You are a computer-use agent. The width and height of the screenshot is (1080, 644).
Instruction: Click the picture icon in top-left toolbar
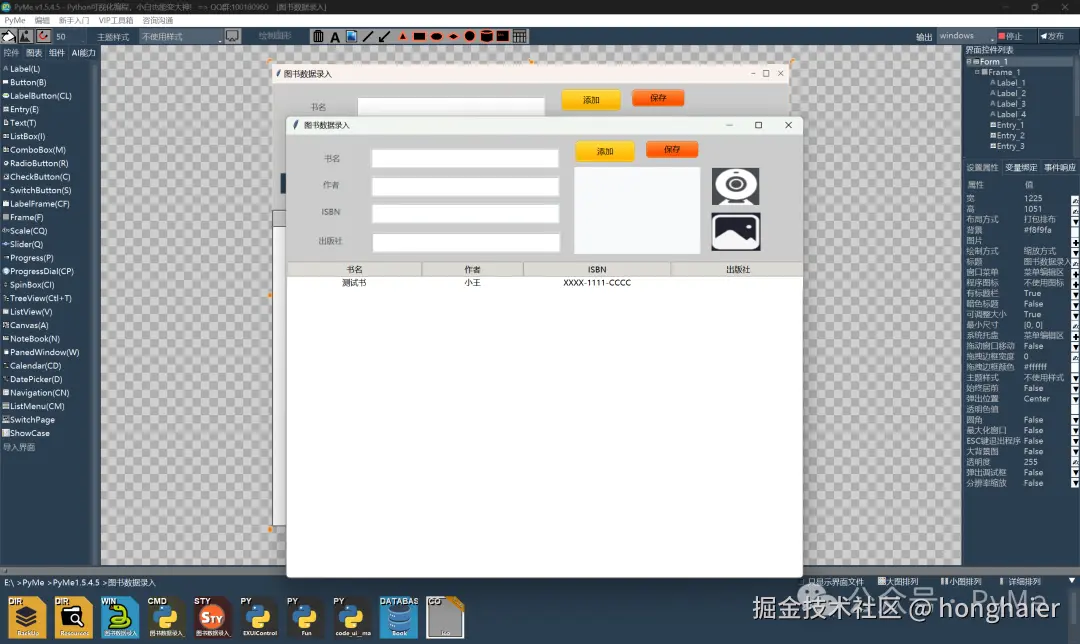(x=26, y=36)
